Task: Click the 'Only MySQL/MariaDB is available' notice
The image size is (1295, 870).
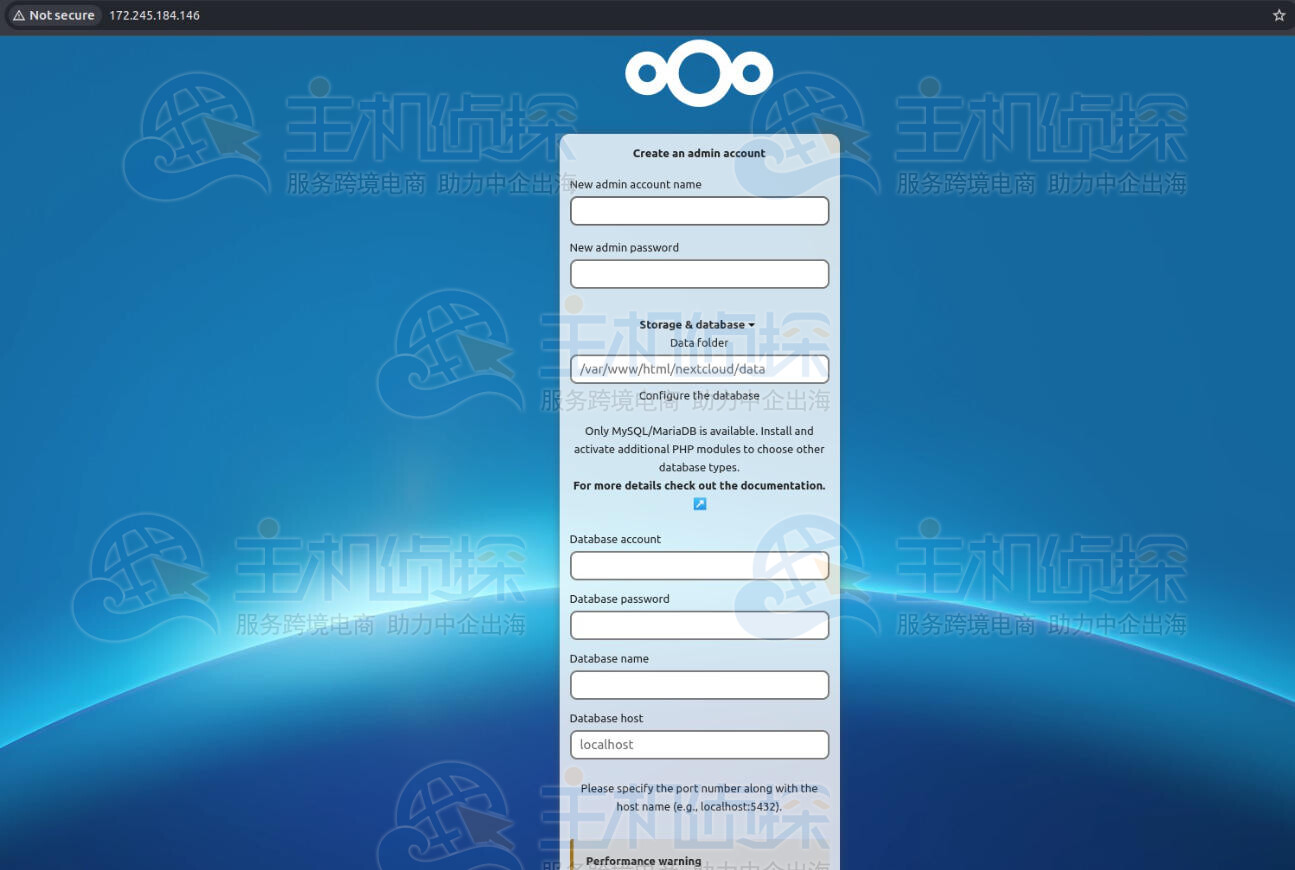Action: point(699,449)
